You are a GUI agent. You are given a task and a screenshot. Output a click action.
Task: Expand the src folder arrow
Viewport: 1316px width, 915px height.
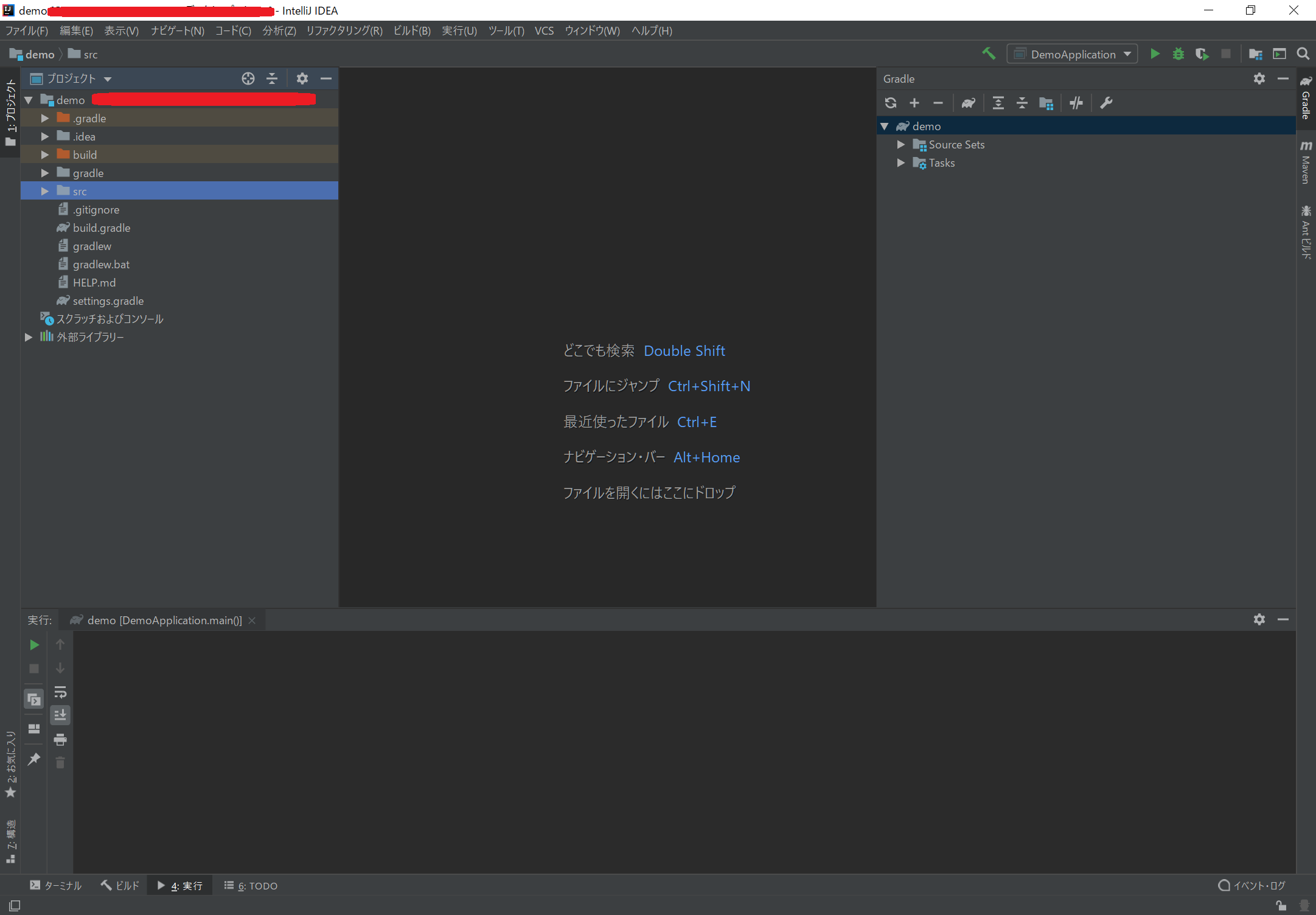pos(45,191)
